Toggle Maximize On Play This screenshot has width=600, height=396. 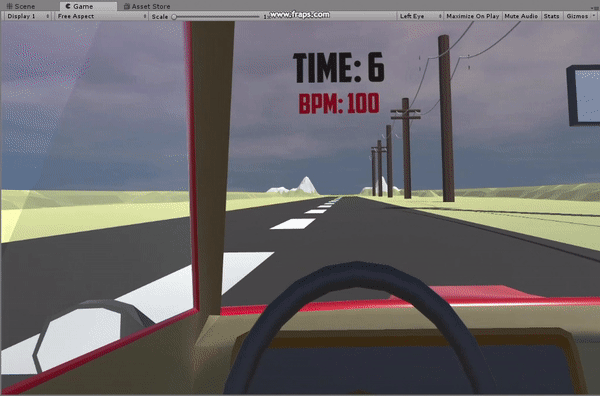pos(473,16)
